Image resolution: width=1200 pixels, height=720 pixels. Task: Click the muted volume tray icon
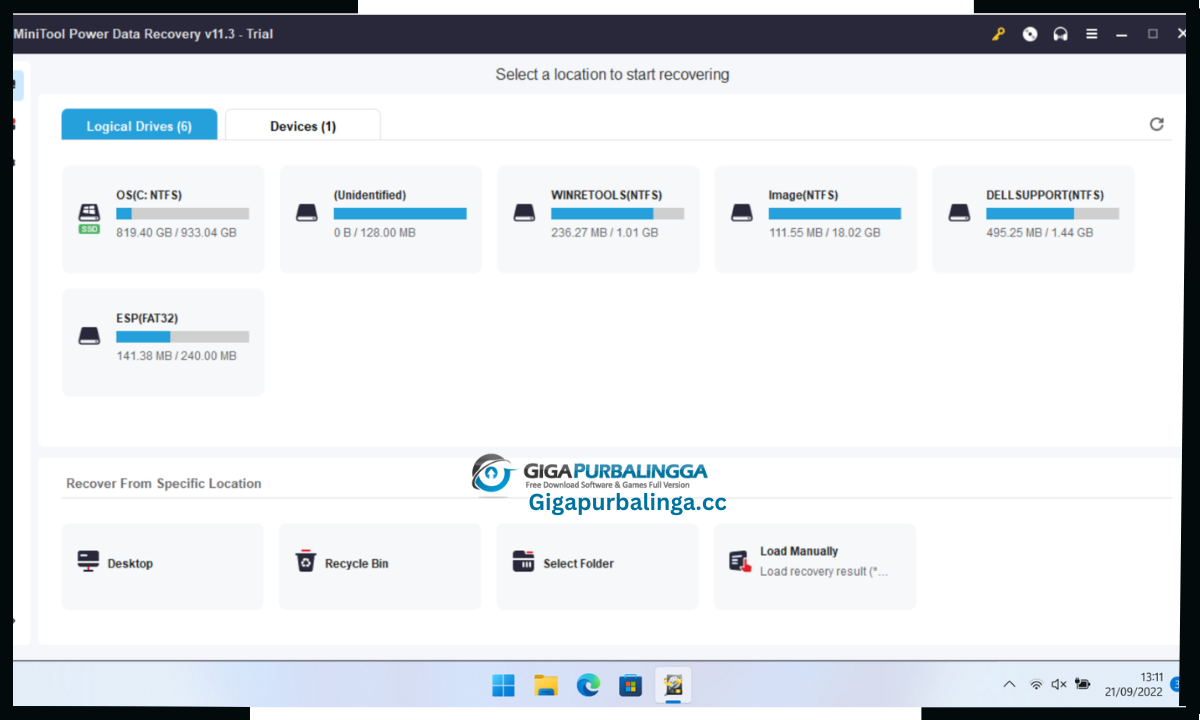[1059, 685]
